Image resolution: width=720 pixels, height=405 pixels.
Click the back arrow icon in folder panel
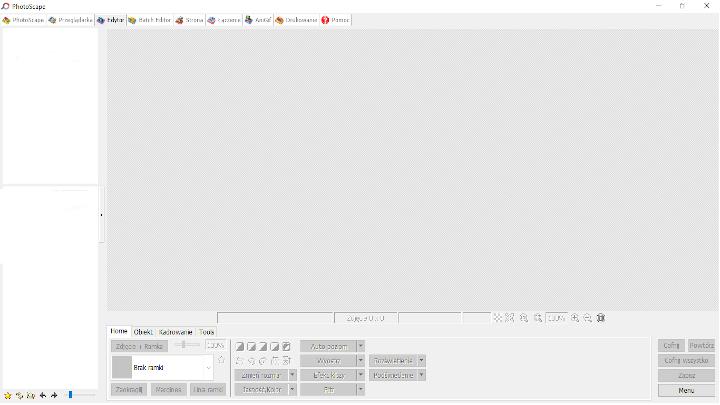click(x=43, y=395)
